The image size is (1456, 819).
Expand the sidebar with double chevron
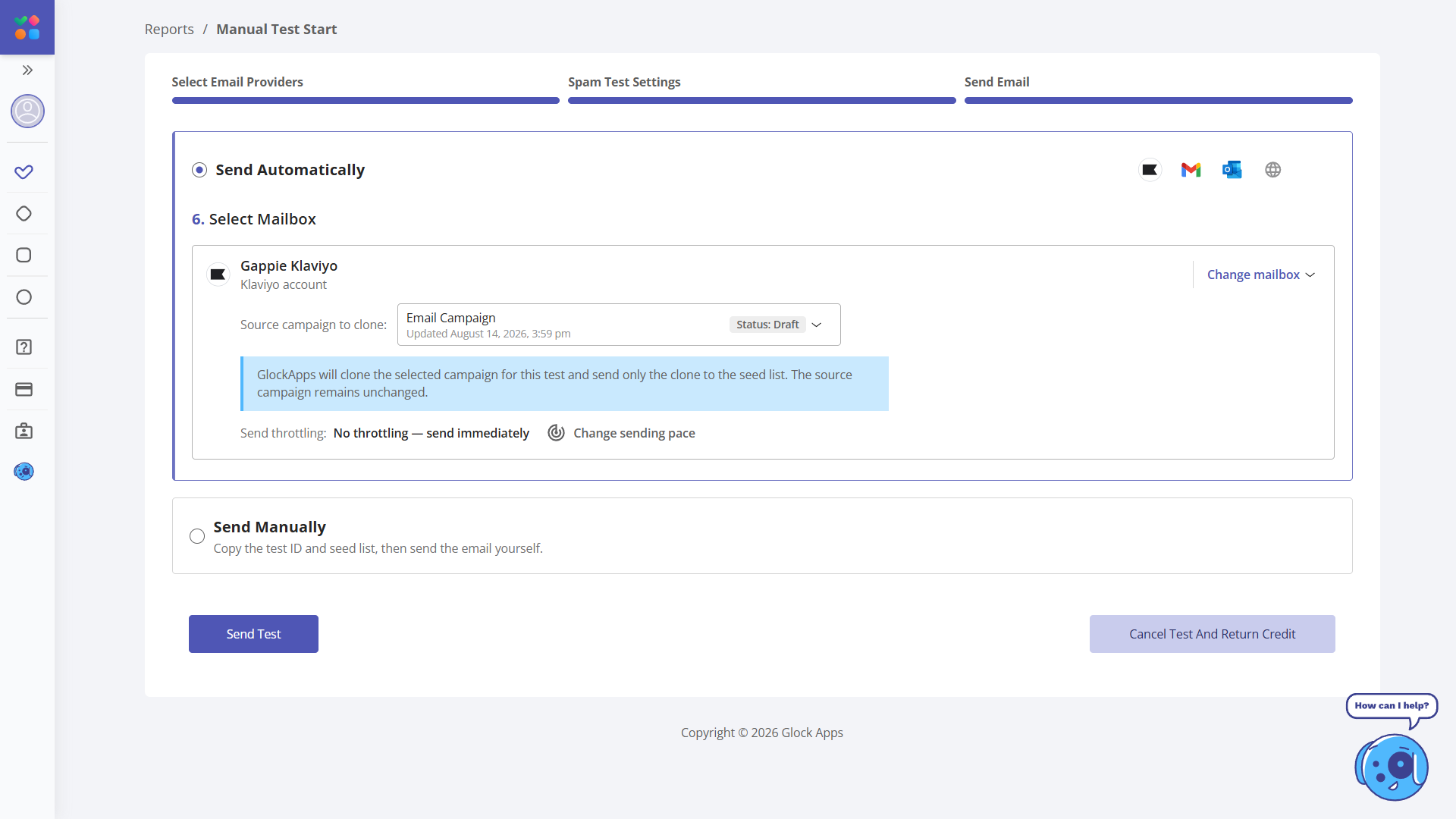click(27, 71)
